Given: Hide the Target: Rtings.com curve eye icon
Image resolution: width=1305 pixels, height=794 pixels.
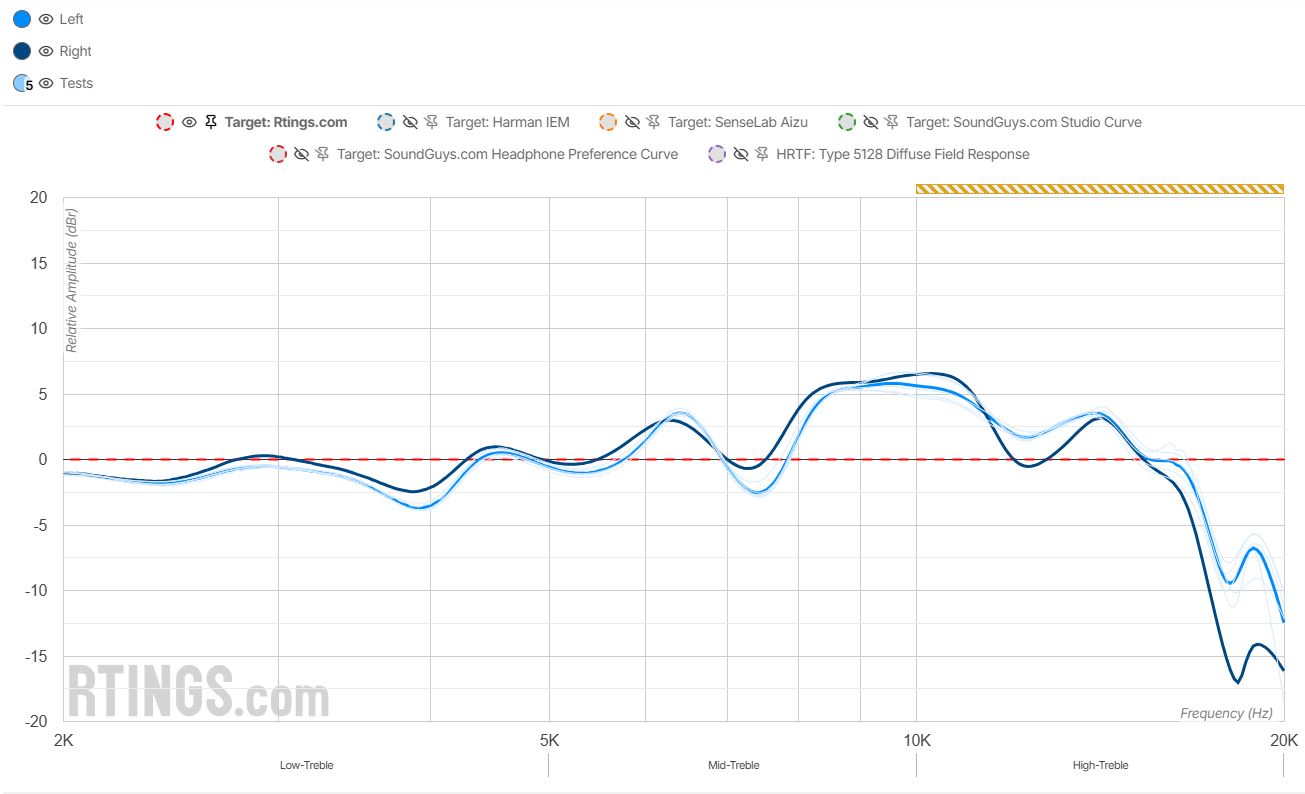Looking at the screenshot, I should (x=189, y=122).
